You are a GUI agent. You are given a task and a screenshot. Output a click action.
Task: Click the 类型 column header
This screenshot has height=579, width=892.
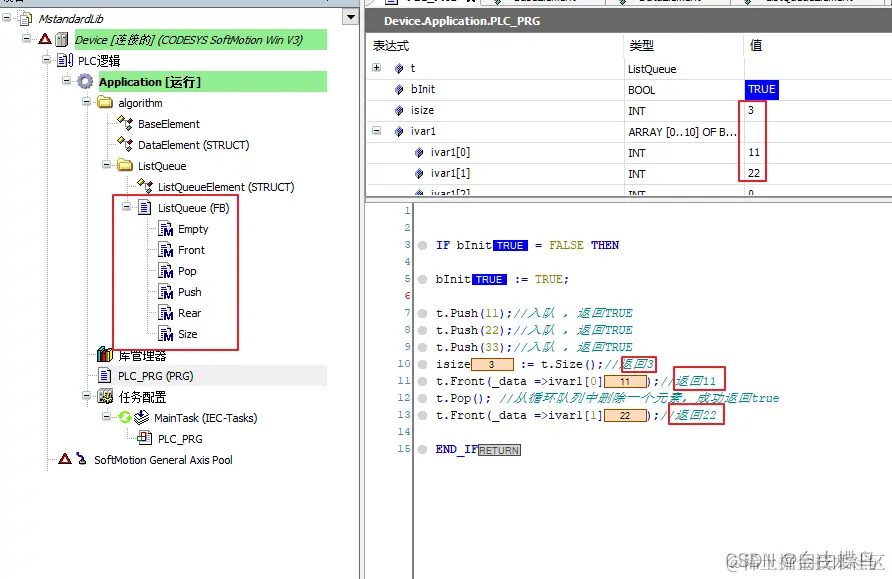pos(642,46)
